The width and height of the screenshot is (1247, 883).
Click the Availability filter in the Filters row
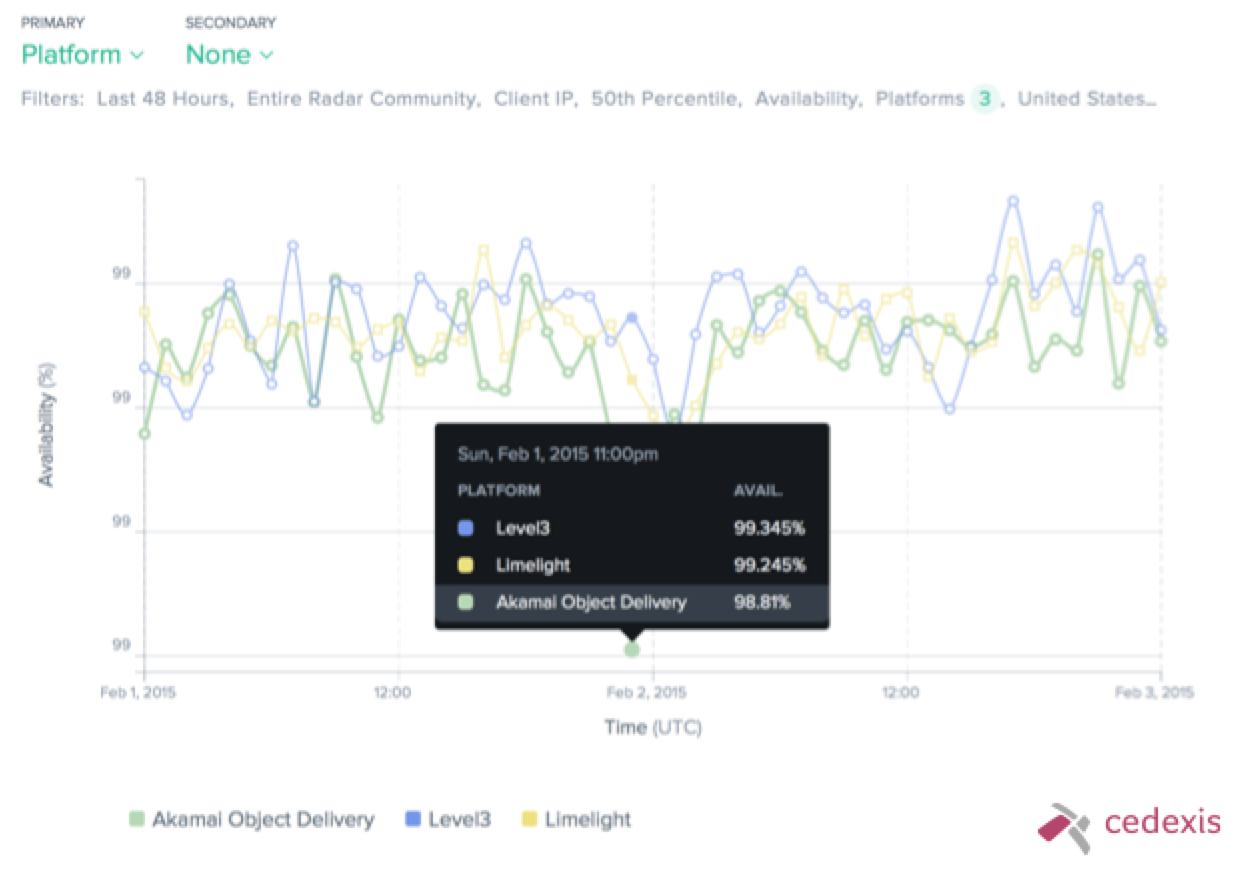806,99
